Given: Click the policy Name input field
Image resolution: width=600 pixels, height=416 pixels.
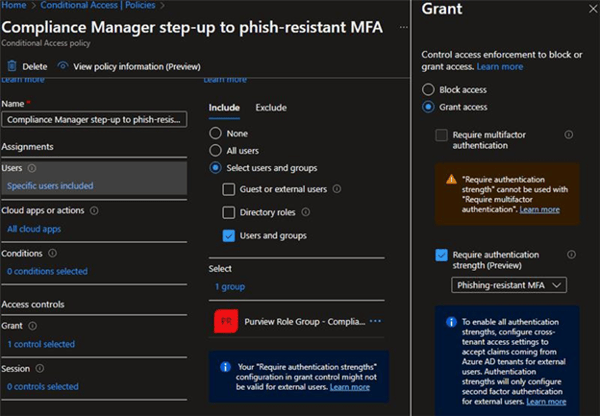Looking at the screenshot, I should point(95,119).
